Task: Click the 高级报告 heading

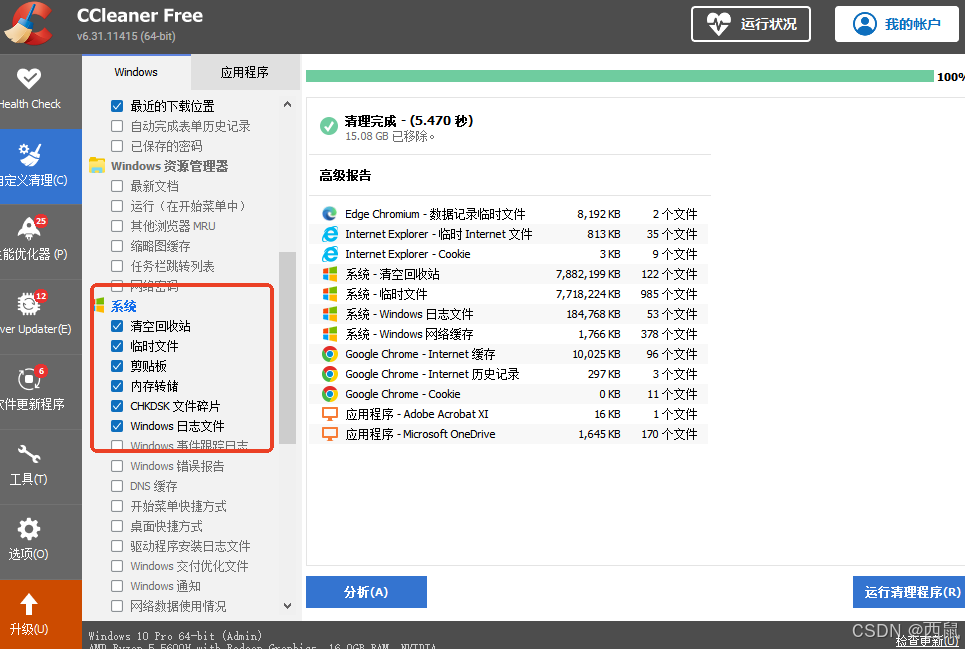Action: point(345,175)
